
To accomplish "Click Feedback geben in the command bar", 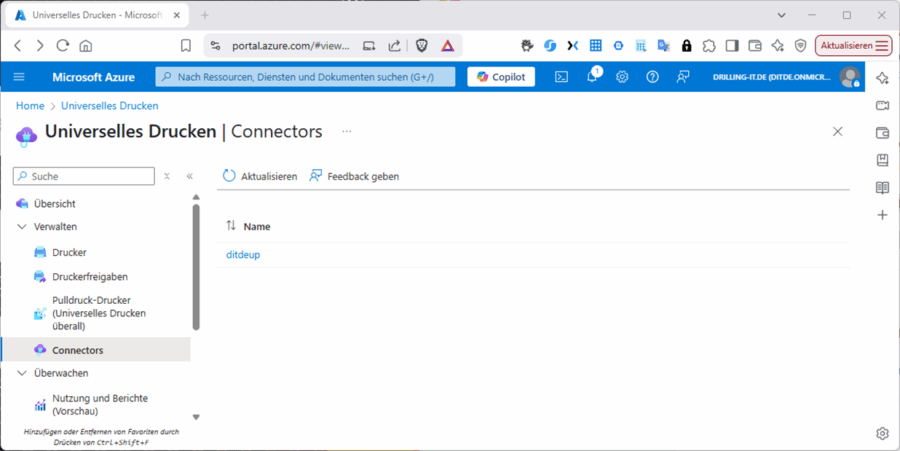I will click(354, 176).
